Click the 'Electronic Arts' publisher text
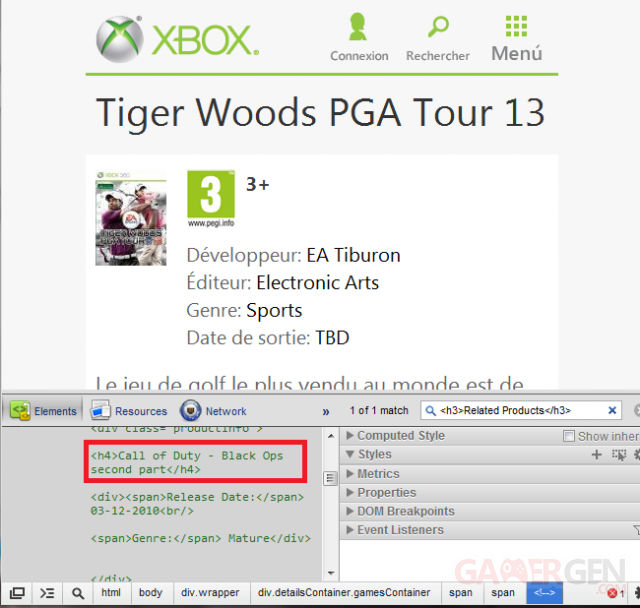 pos(318,283)
